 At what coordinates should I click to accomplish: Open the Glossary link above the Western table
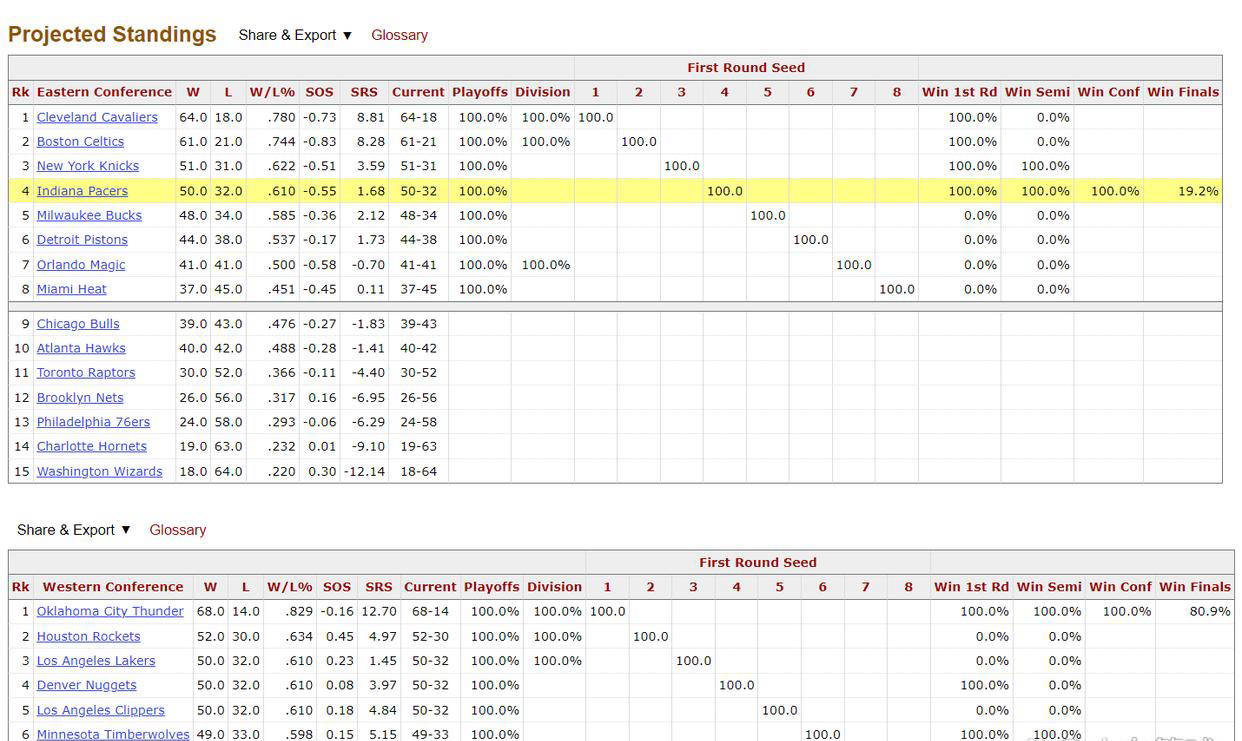coord(178,530)
